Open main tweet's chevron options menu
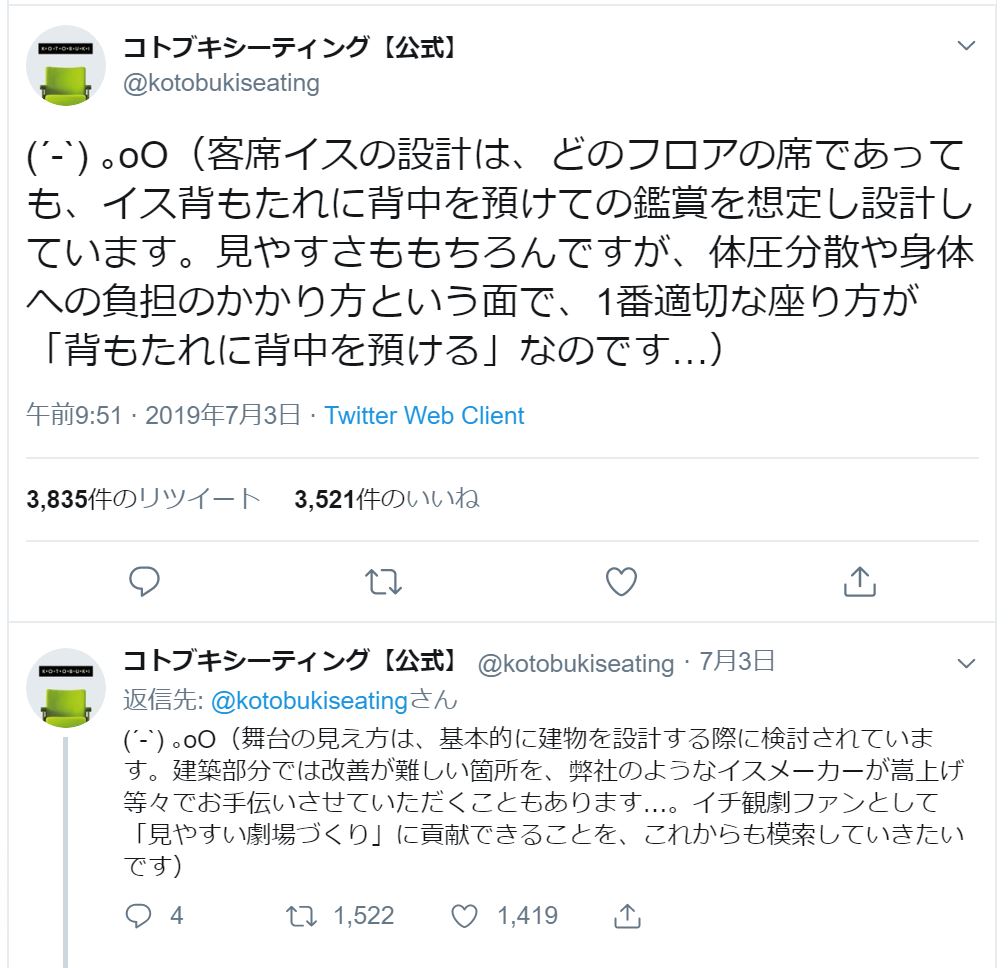This screenshot has height=968, width=1008. [966, 46]
